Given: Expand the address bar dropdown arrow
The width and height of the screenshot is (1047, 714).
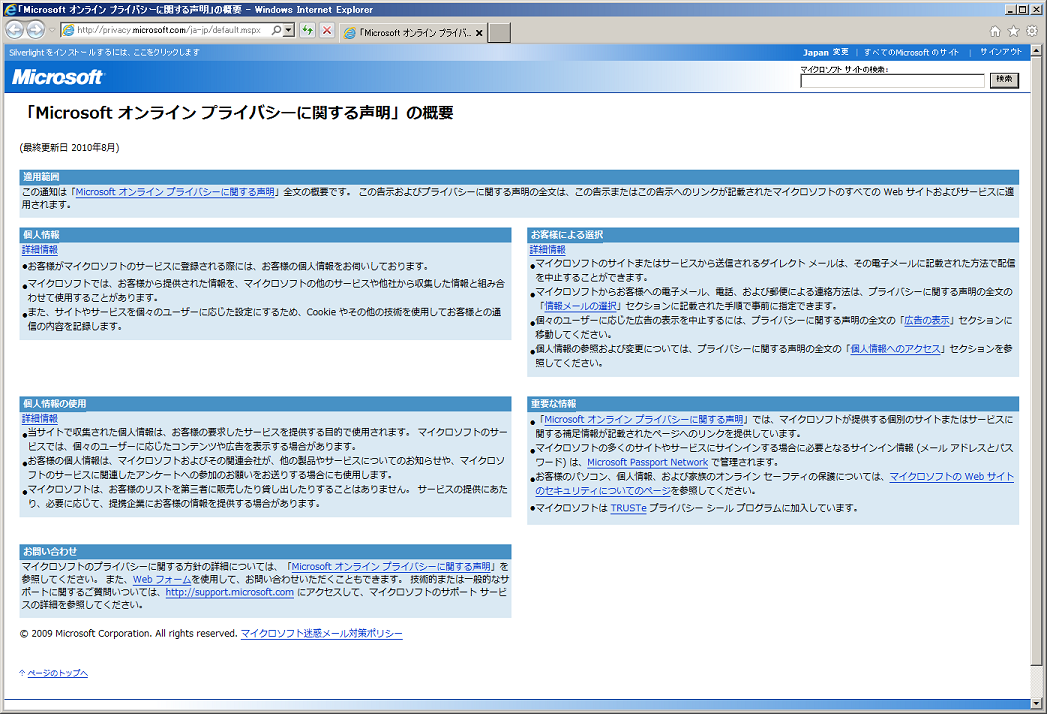Looking at the screenshot, I should (x=289, y=31).
